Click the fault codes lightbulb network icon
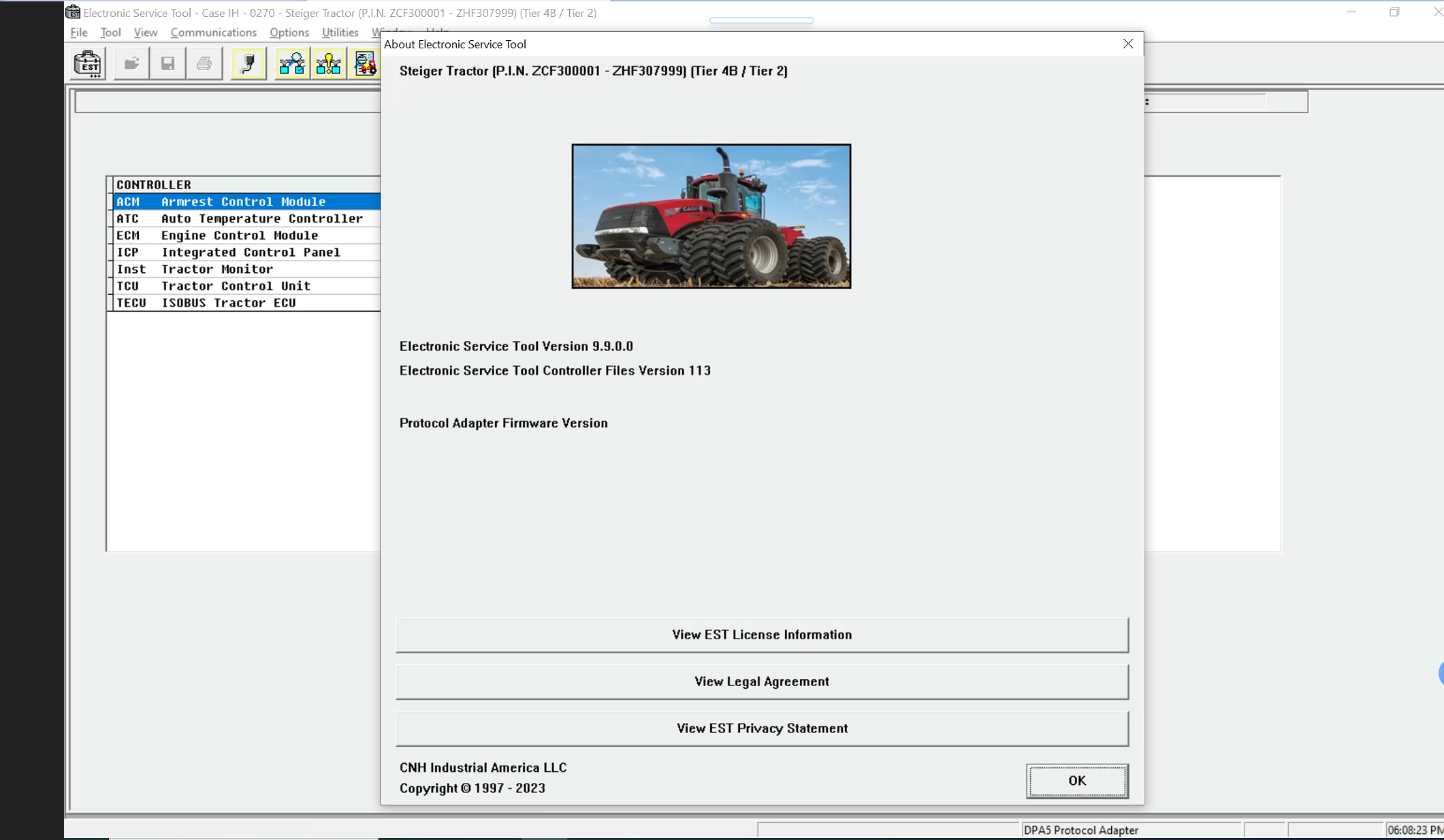This screenshot has width=1444, height=840. pyautogui.click(x=329, y=64)
